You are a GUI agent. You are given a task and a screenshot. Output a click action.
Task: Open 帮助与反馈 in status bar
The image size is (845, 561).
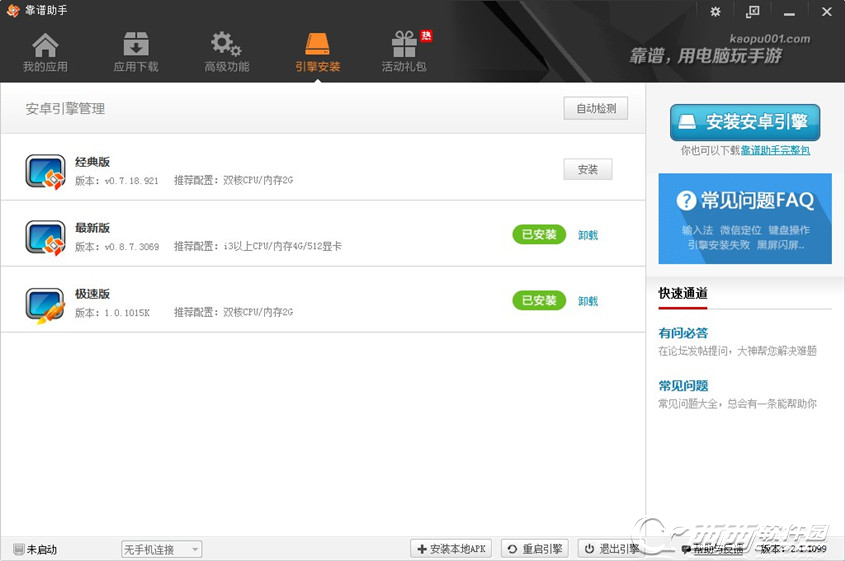click(712, 549)
